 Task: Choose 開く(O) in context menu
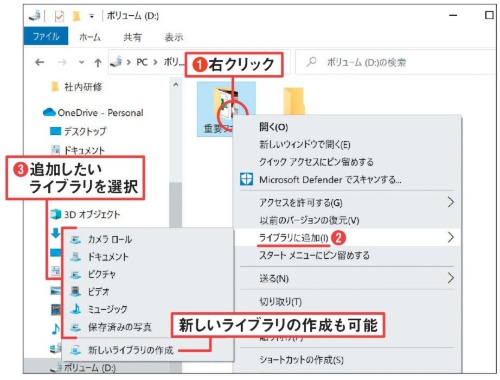coord(274,127)
